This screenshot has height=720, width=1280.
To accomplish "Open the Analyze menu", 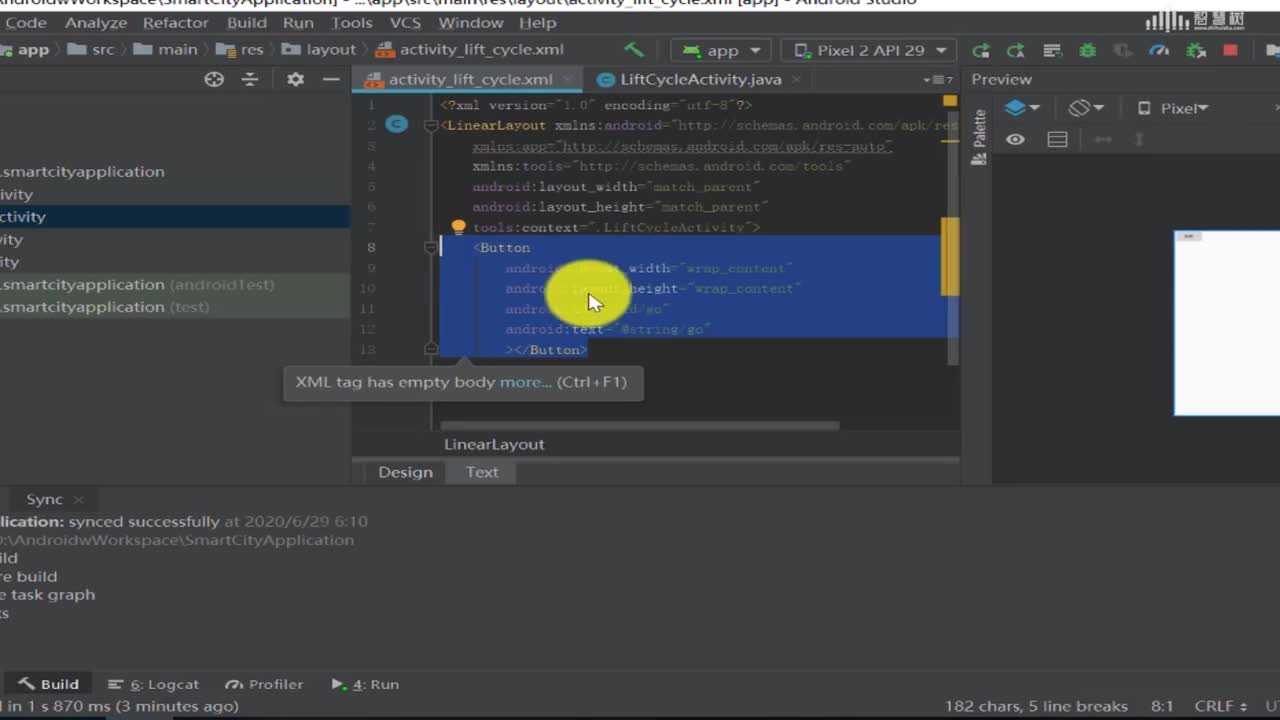I will pyautogui.click(x=95, y=22).
